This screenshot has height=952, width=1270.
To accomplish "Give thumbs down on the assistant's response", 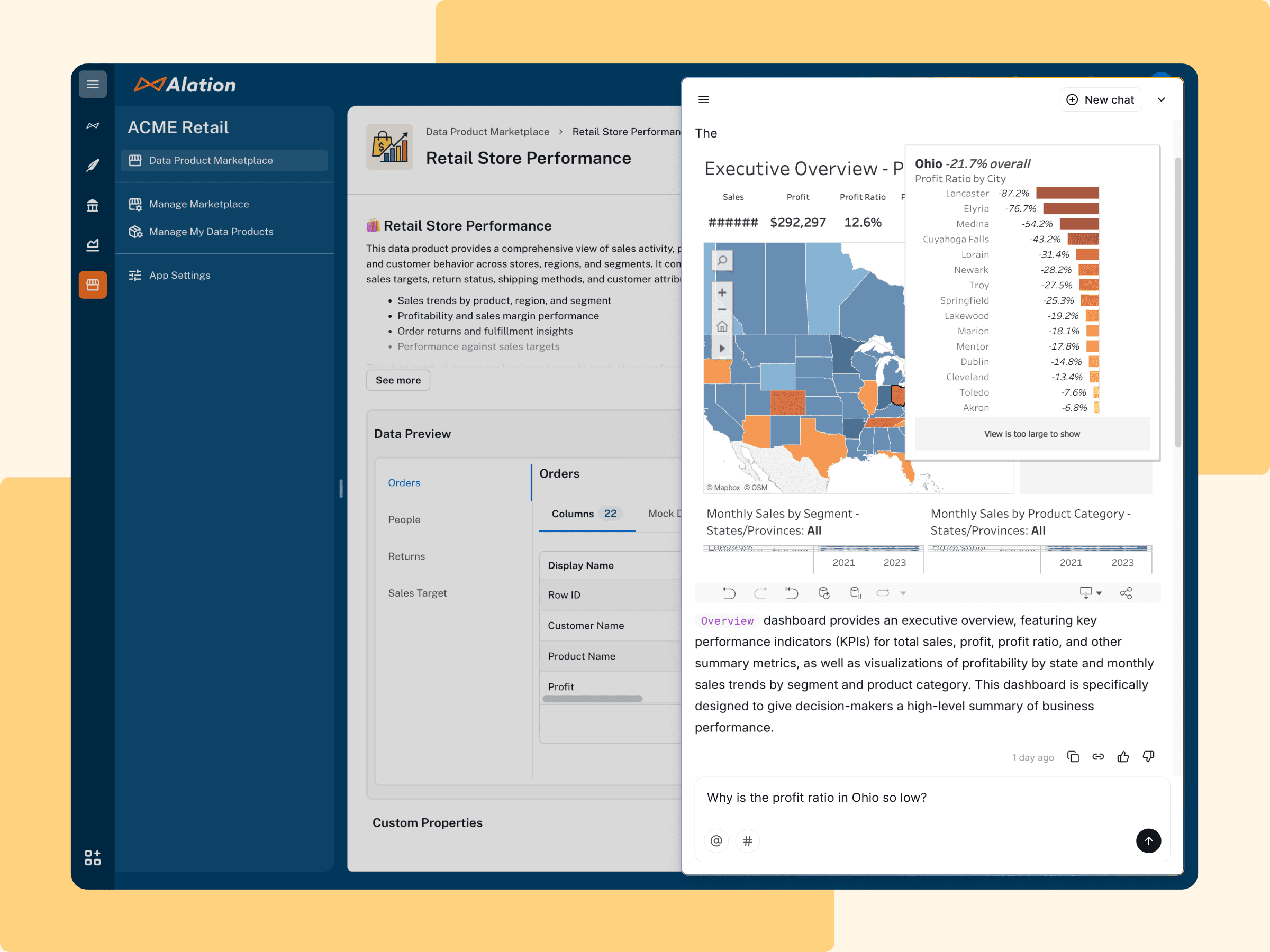I will point(1149,756).
